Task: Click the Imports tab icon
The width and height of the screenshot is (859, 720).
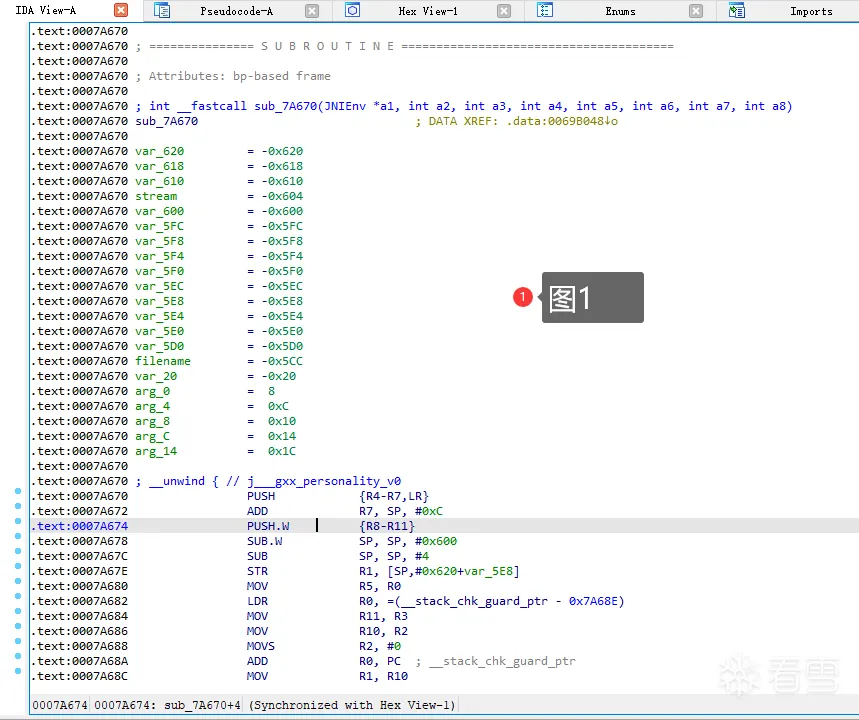Action: (737, 11)
